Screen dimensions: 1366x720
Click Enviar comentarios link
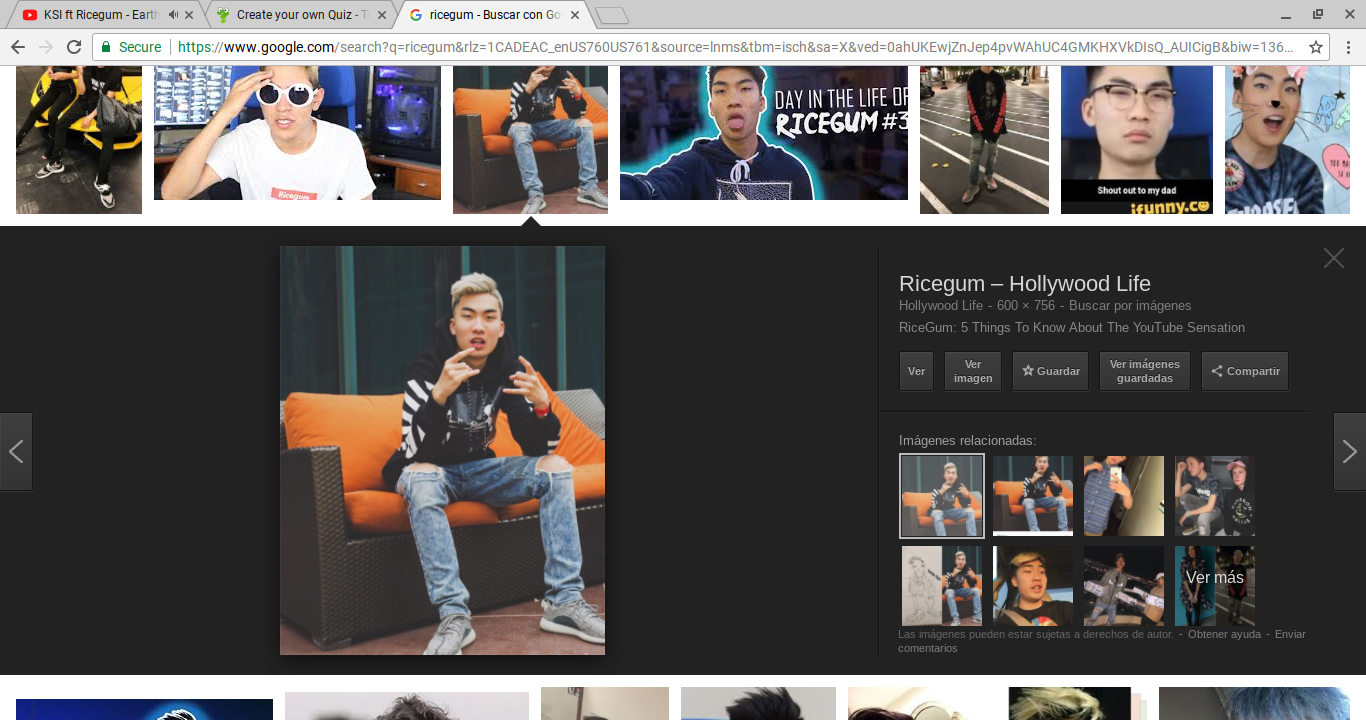(x=1101, y=641)
